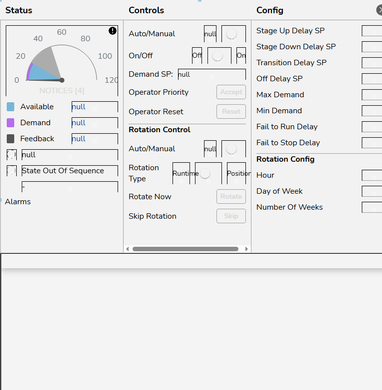Image resolution: width=382 pixels, height=390 pixels.
Task: Click the status icon beside State Out Of Sequence
Action: pyautogui.click(x=11, y=171)
